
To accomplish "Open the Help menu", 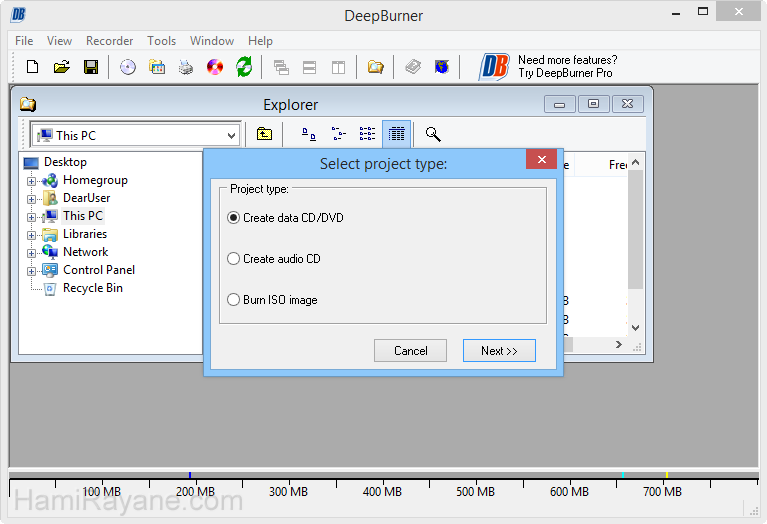I will click(x=260, y=41).
